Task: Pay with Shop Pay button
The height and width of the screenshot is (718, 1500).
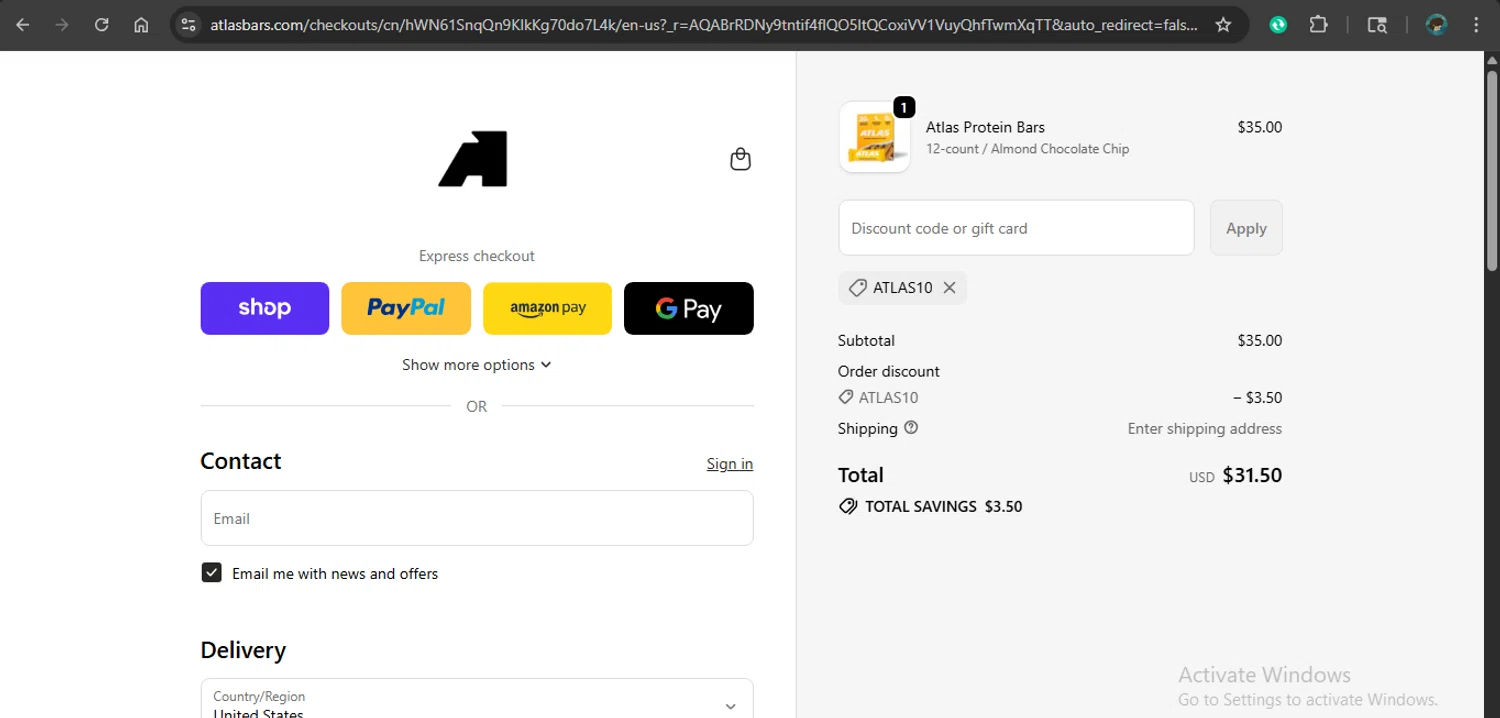Action: [265, 308]
